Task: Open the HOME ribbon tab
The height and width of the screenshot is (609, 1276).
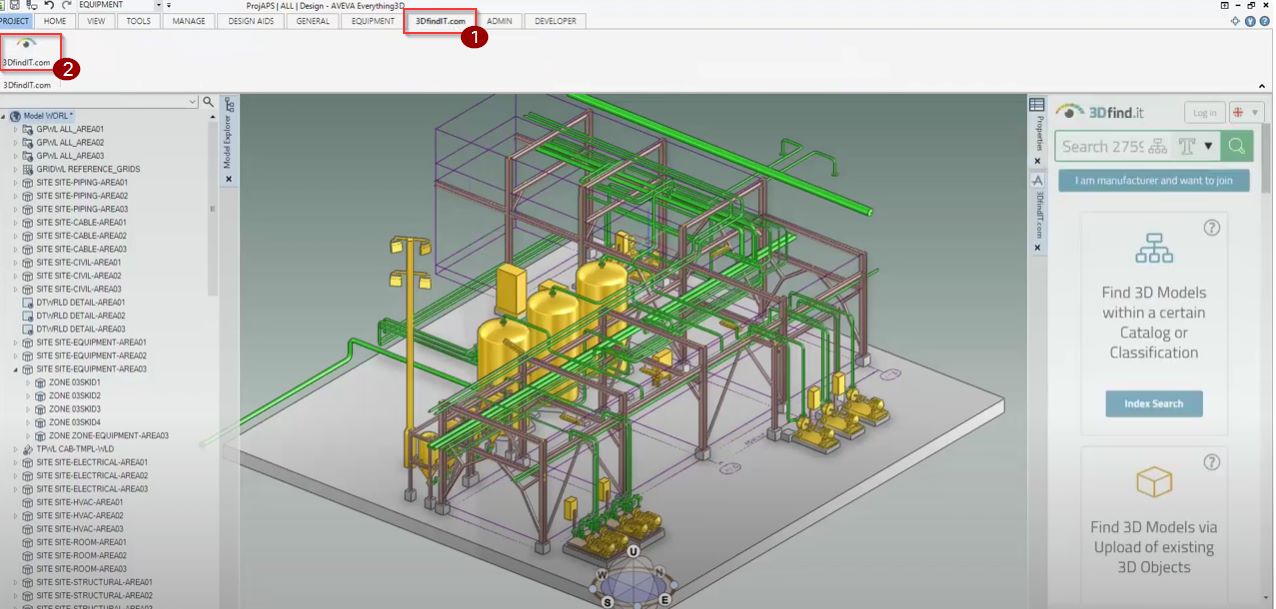Action: pyautogui.click(x=56, y=21)
